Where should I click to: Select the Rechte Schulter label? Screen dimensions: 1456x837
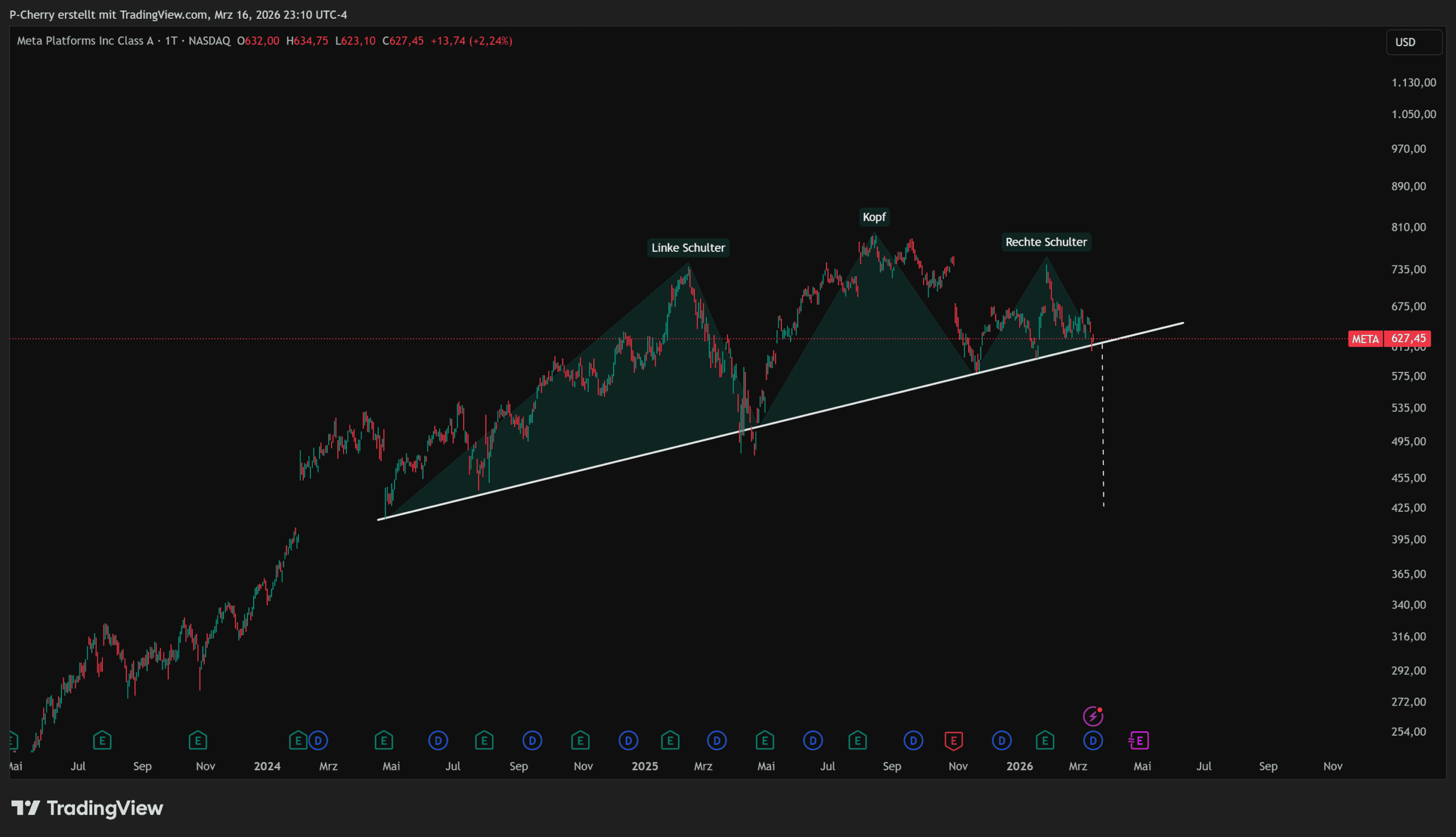[1045, 242]
